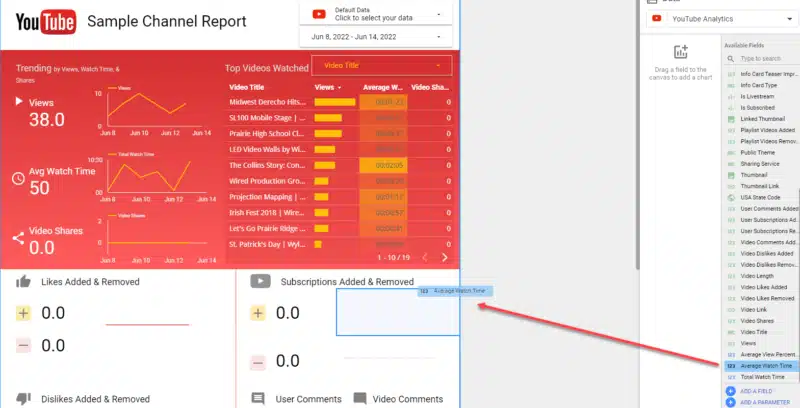
Task: Select Average Watch Time in available fields
Action: click(760, 366)
